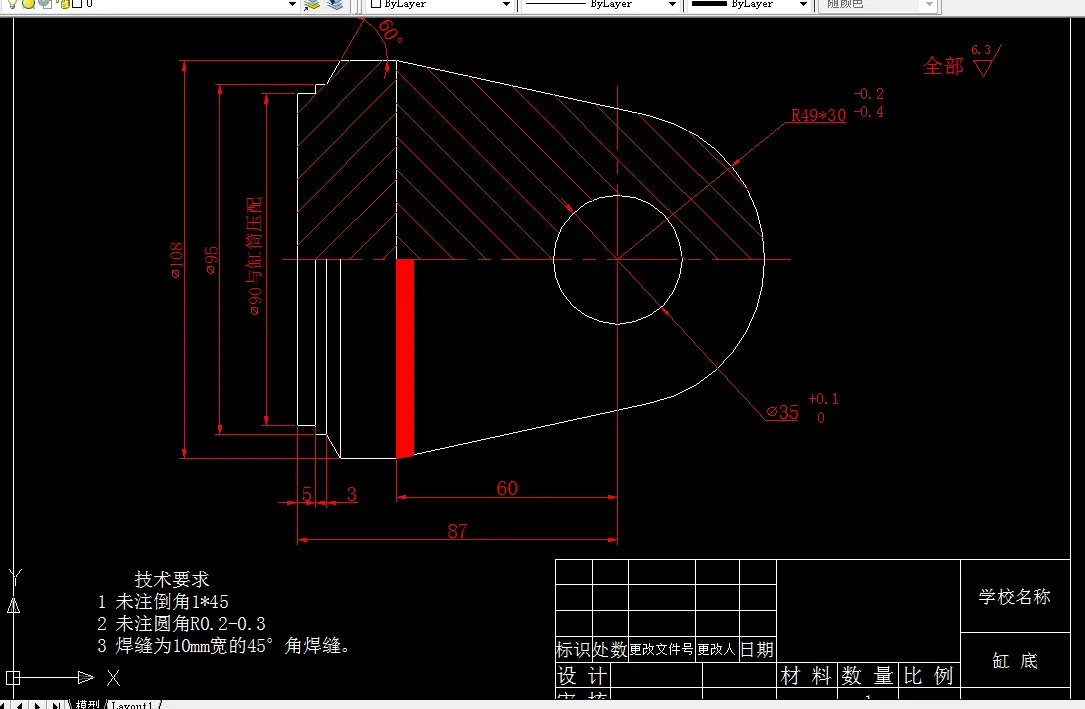Click the 更改人 title block cell
This screenshot has width=1085, height=709.
coord(717,650)
